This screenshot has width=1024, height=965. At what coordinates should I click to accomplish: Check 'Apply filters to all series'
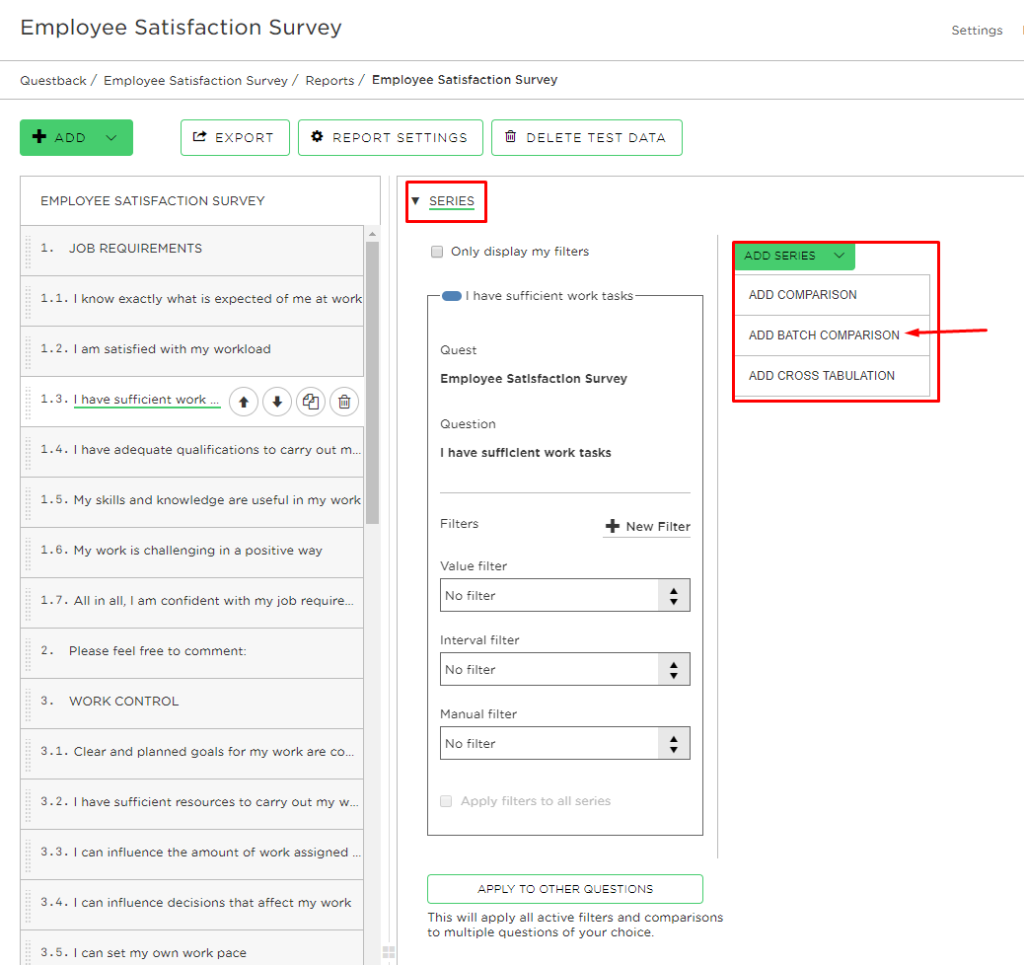point(445,801)
